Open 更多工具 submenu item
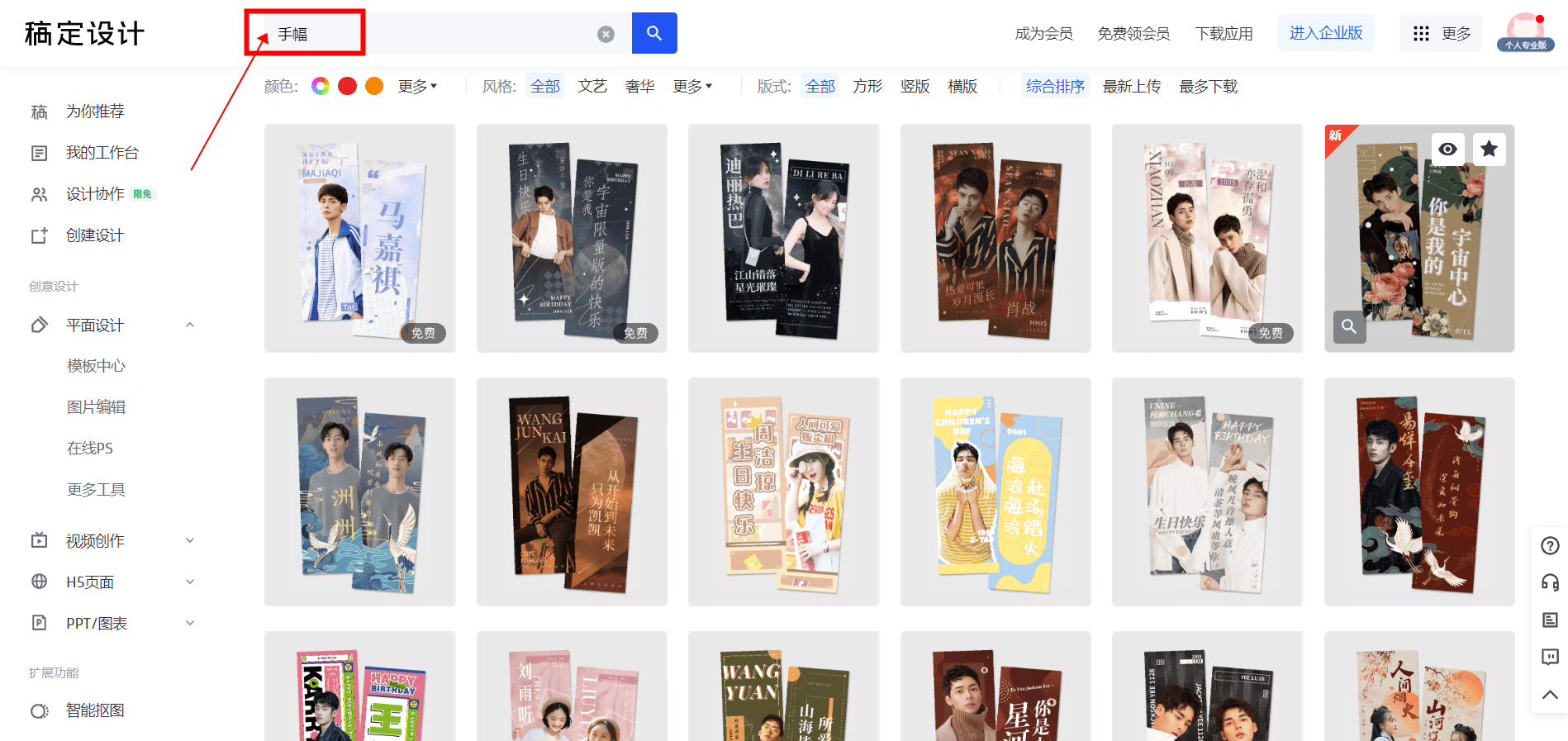 pyautogui.click(x=97, y=490)
